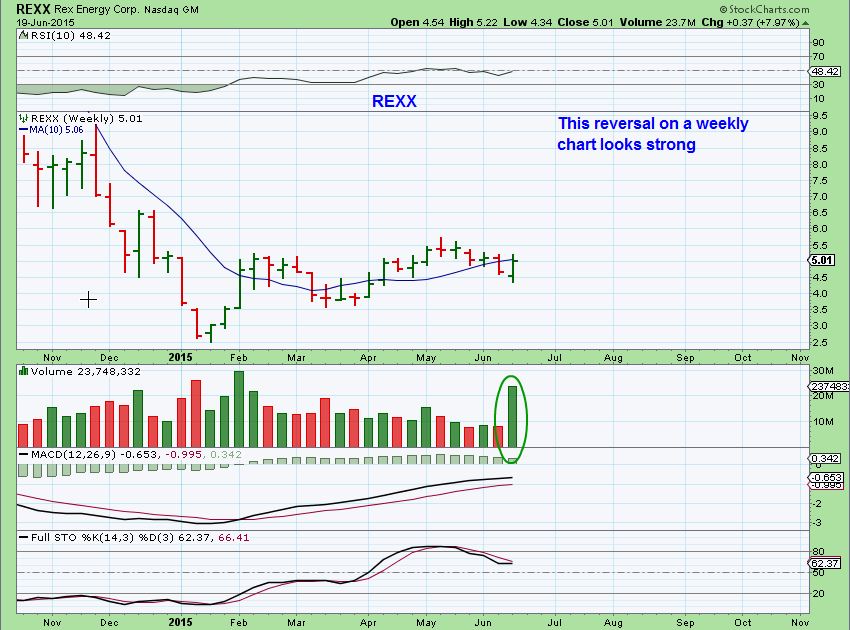Screen dimensions: 850x630
Task: Click the 'Volume 23.7M' header value
Action: 658,22
